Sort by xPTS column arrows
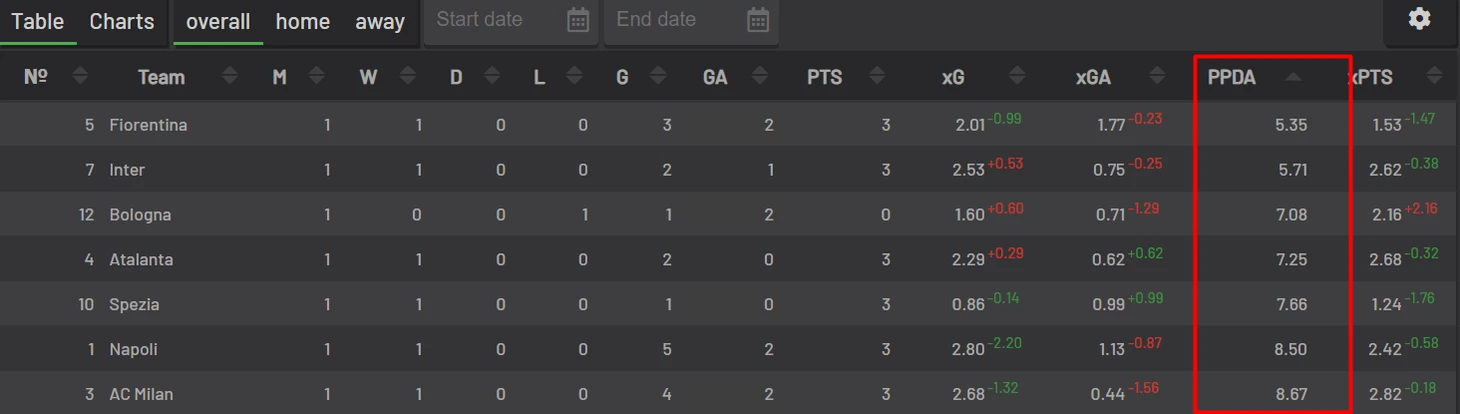Viewport: 1460px width, 414px height. pos(1435,76)
